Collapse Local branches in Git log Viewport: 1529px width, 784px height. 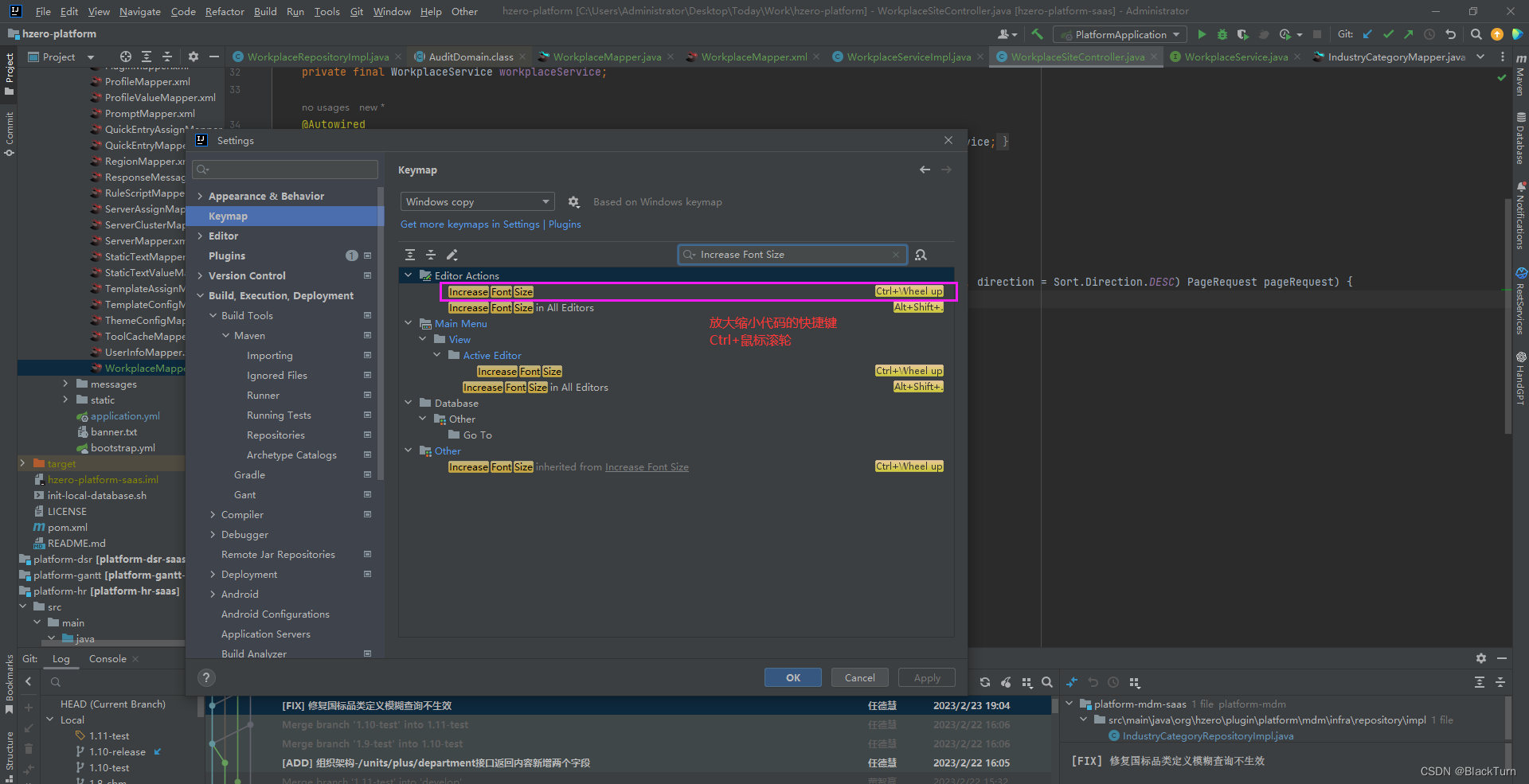pos(50,720)
